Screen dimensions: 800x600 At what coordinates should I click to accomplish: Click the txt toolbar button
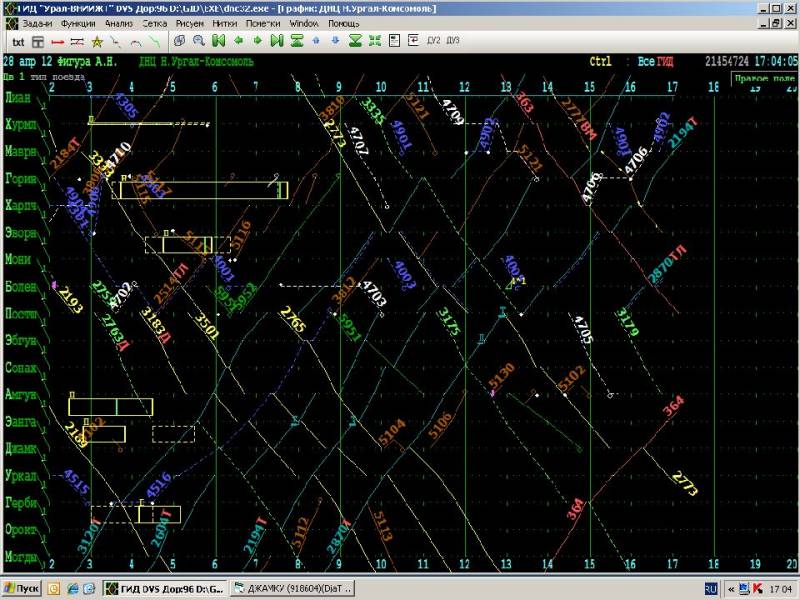[x=18, y=41]
